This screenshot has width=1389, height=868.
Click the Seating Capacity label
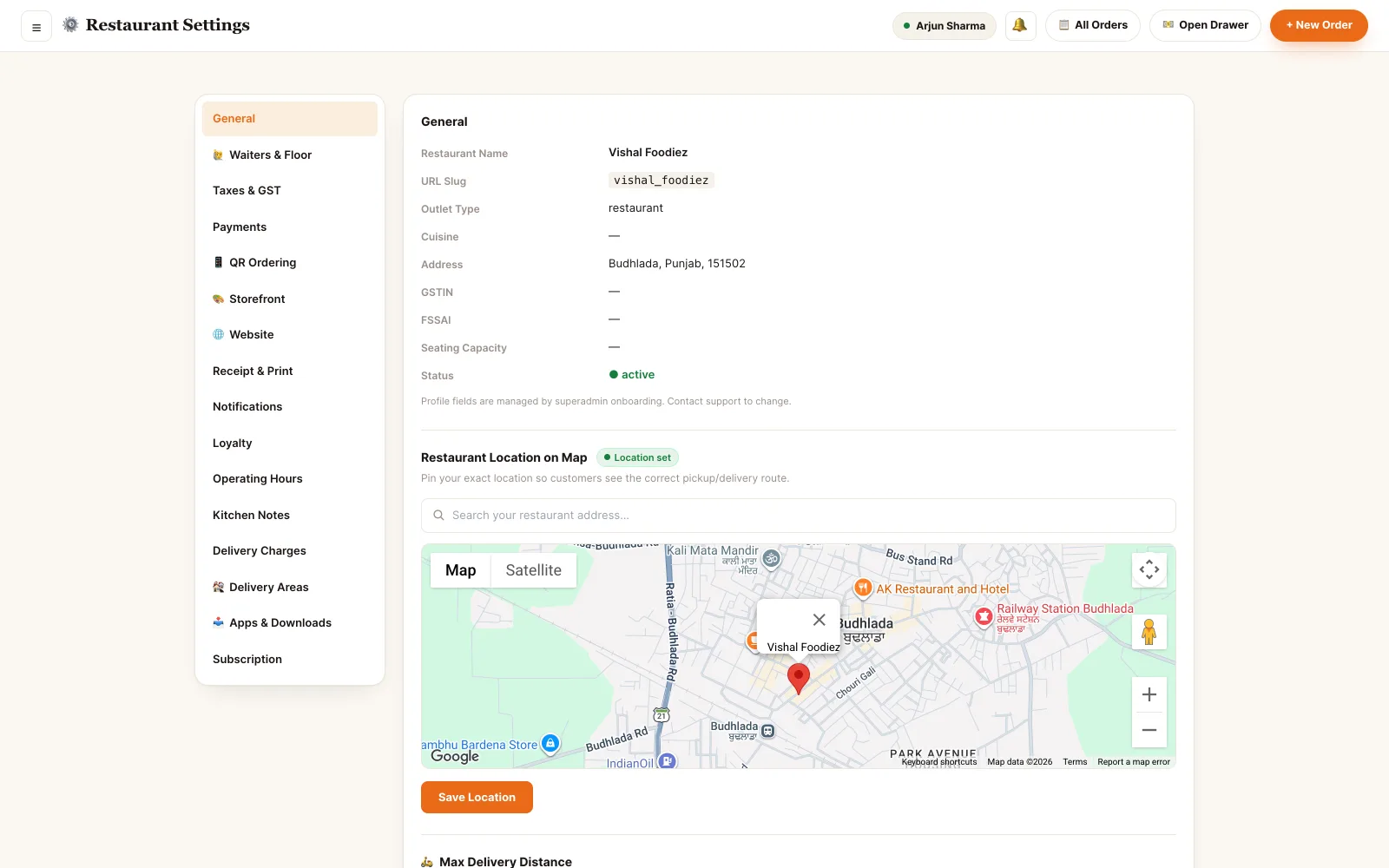pos(464,348)
